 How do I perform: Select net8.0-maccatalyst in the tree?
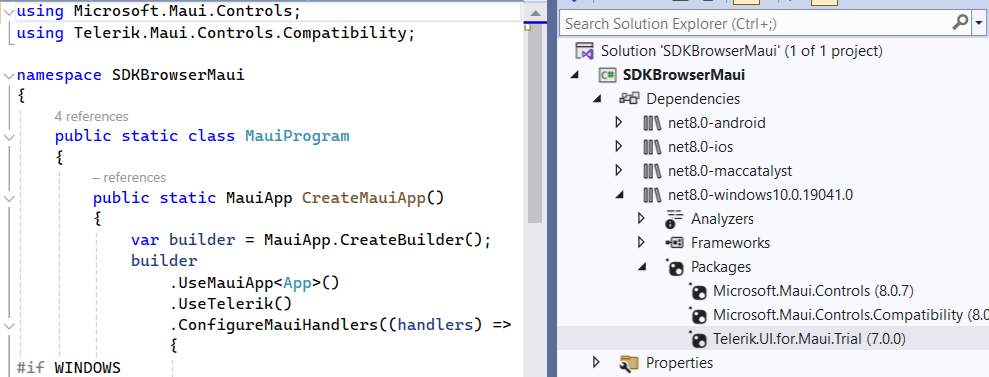pyautogui.click(x=730, y=171)
